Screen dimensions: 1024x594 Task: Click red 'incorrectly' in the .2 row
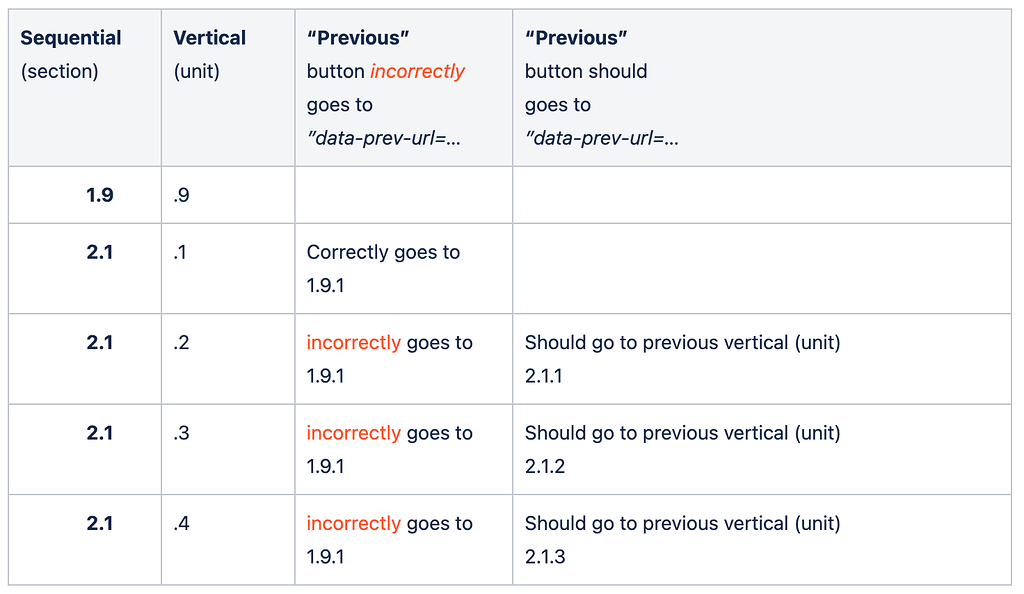tap(353, 343)
